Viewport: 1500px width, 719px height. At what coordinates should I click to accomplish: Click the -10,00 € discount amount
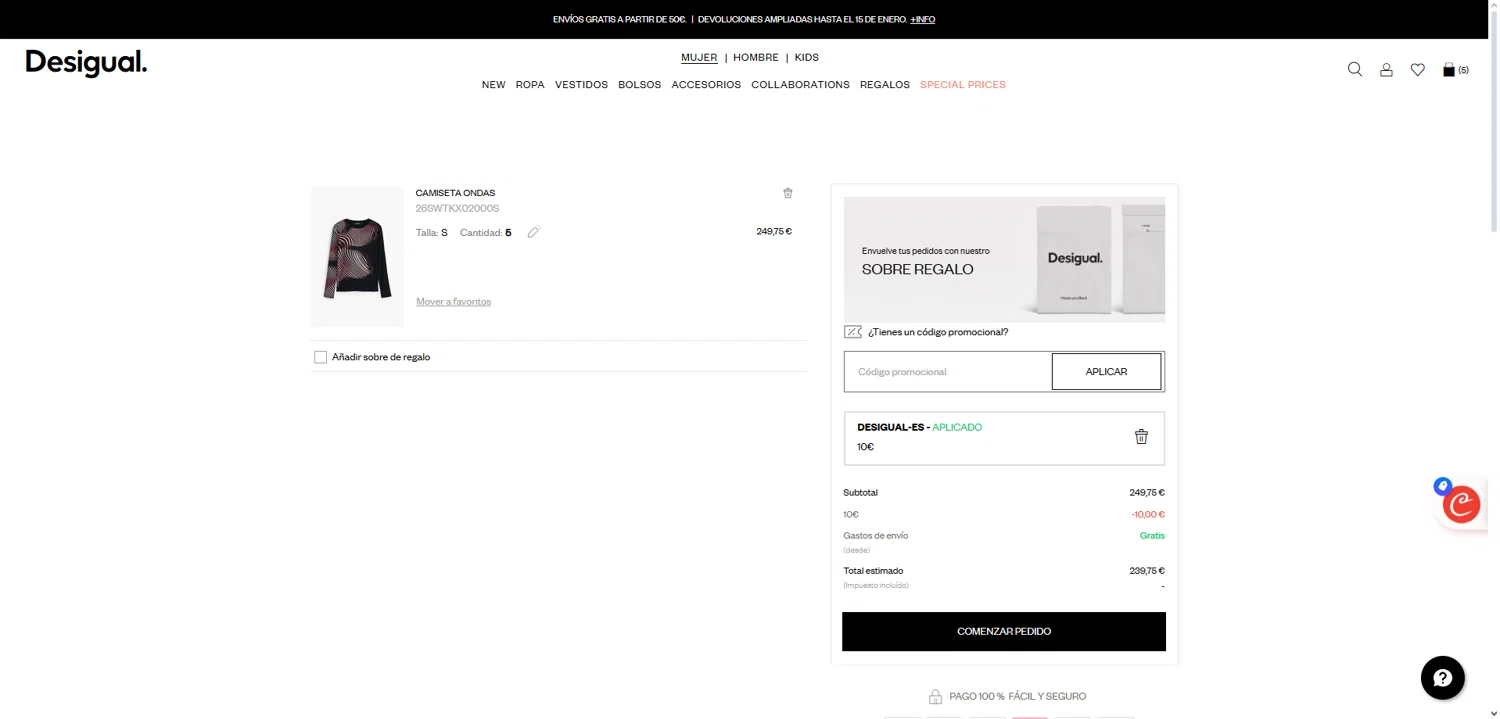click(x=1148, y=515)
